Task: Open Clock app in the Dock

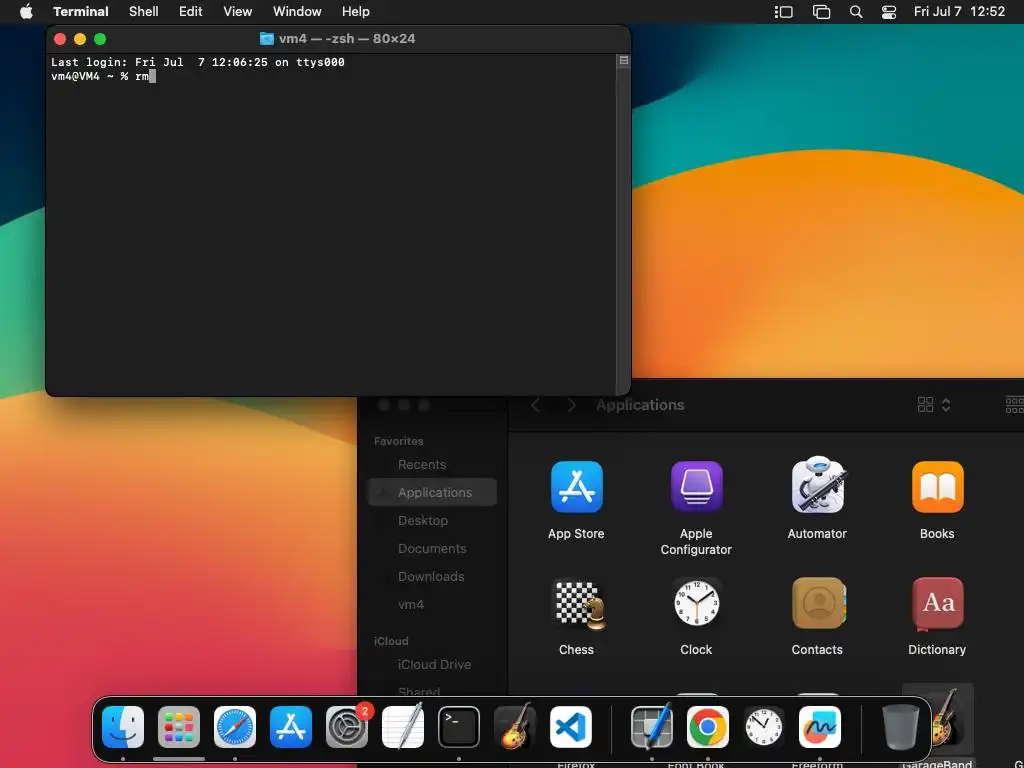Action: click(x=763, y=727)
